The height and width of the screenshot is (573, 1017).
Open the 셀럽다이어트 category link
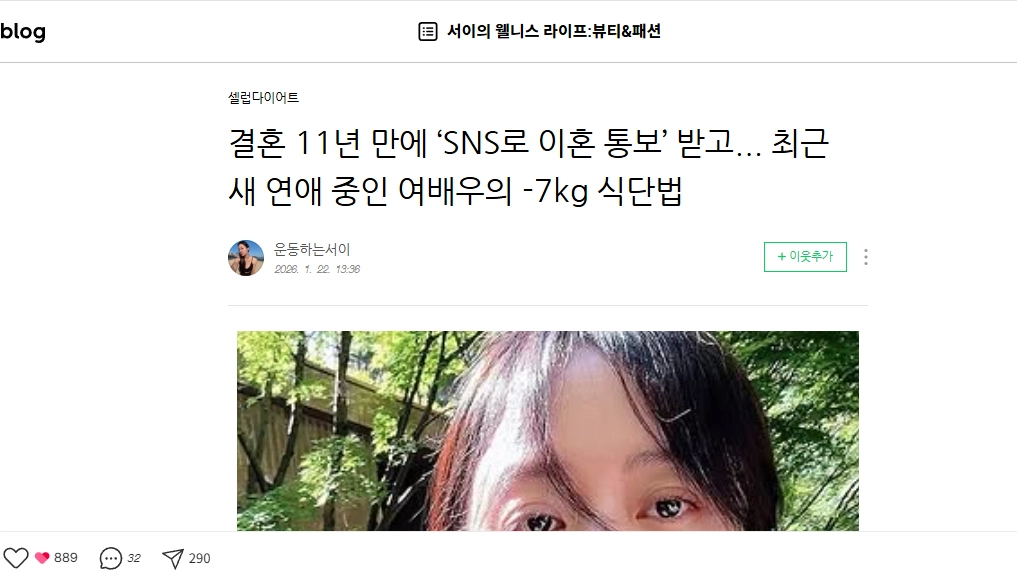click(263, 98)
